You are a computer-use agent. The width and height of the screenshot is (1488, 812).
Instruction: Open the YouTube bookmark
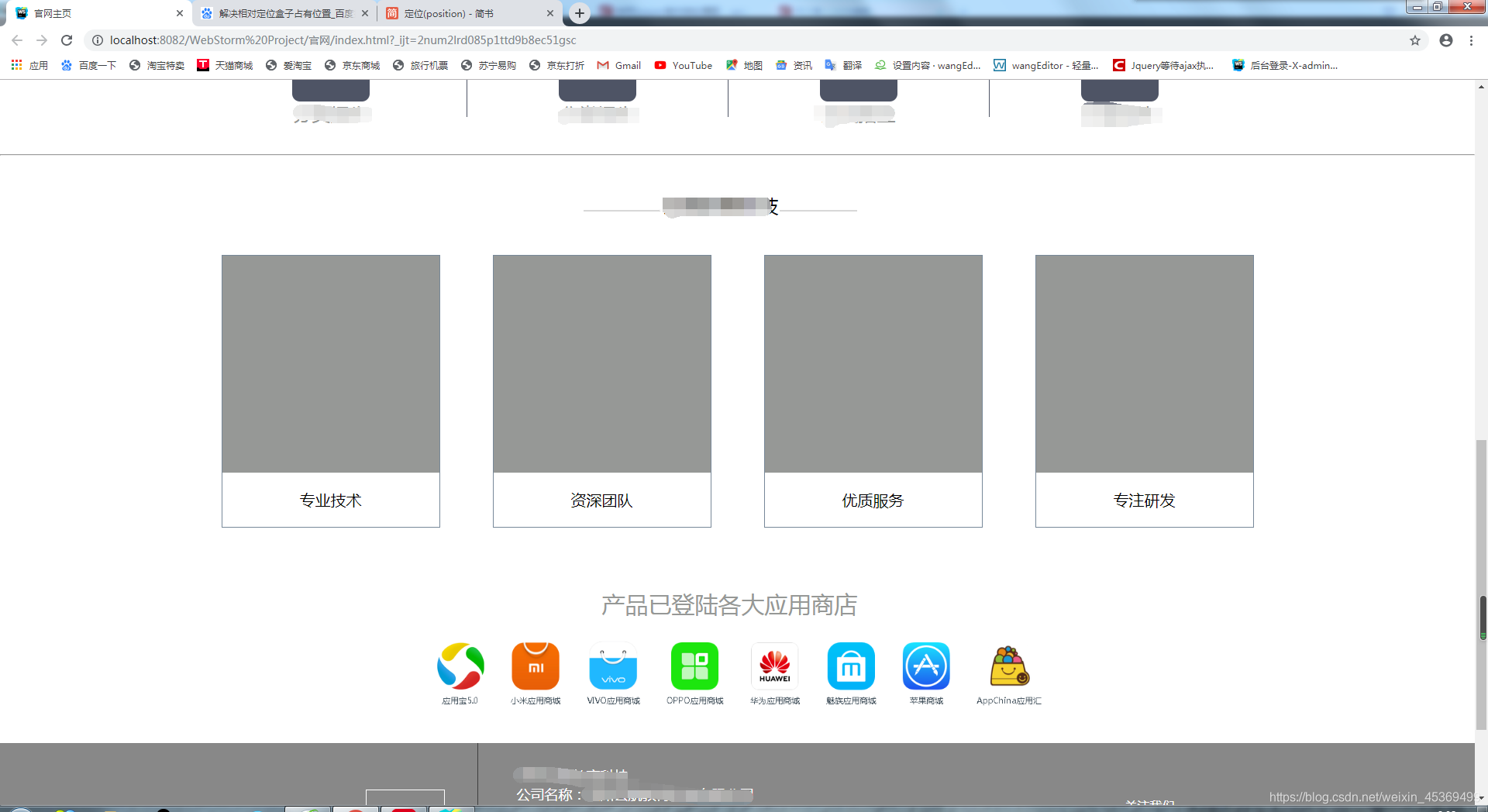[683, 65]
